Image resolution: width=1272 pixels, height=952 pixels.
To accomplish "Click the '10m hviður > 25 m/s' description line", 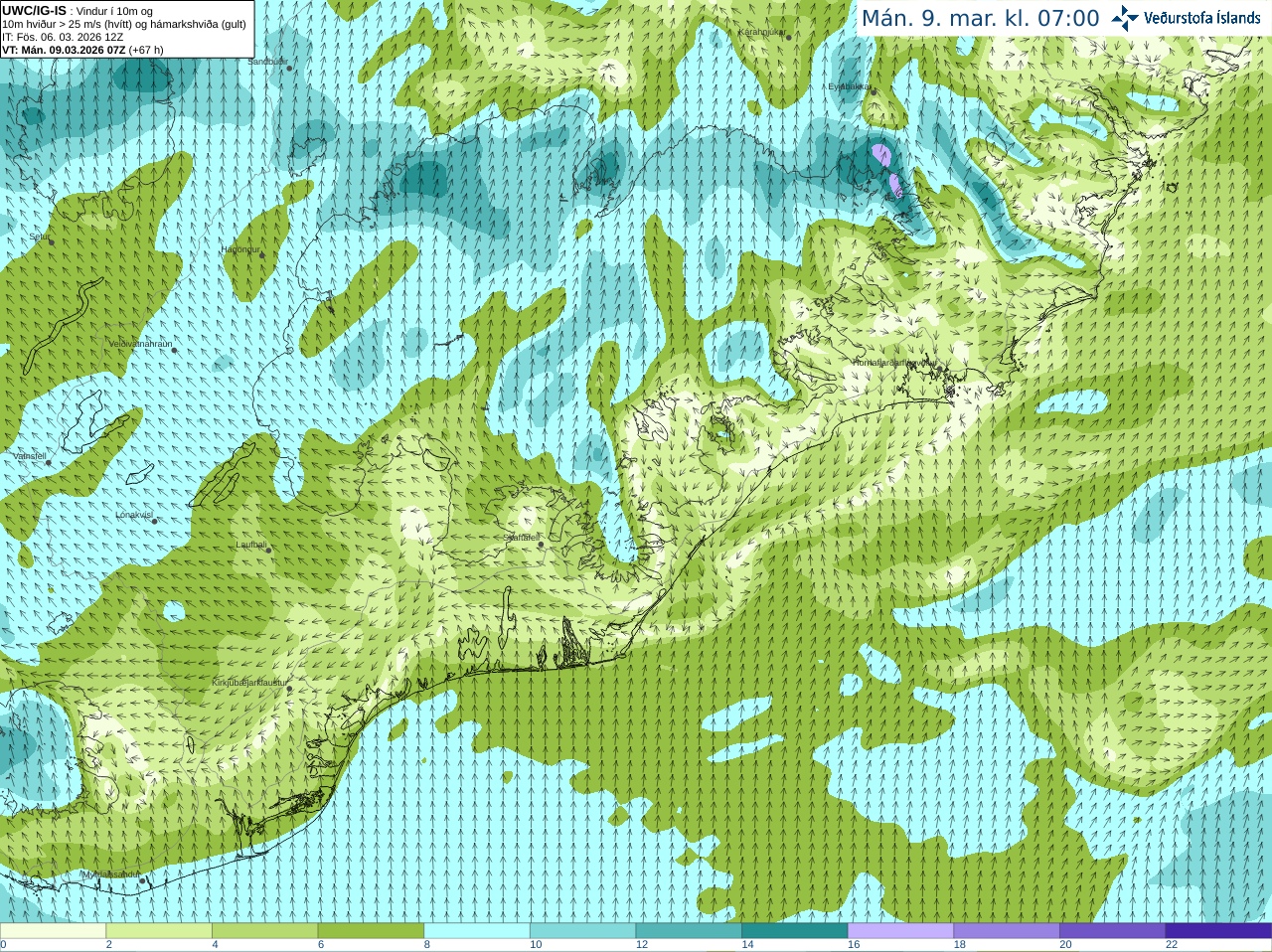I will pos(124,24).
